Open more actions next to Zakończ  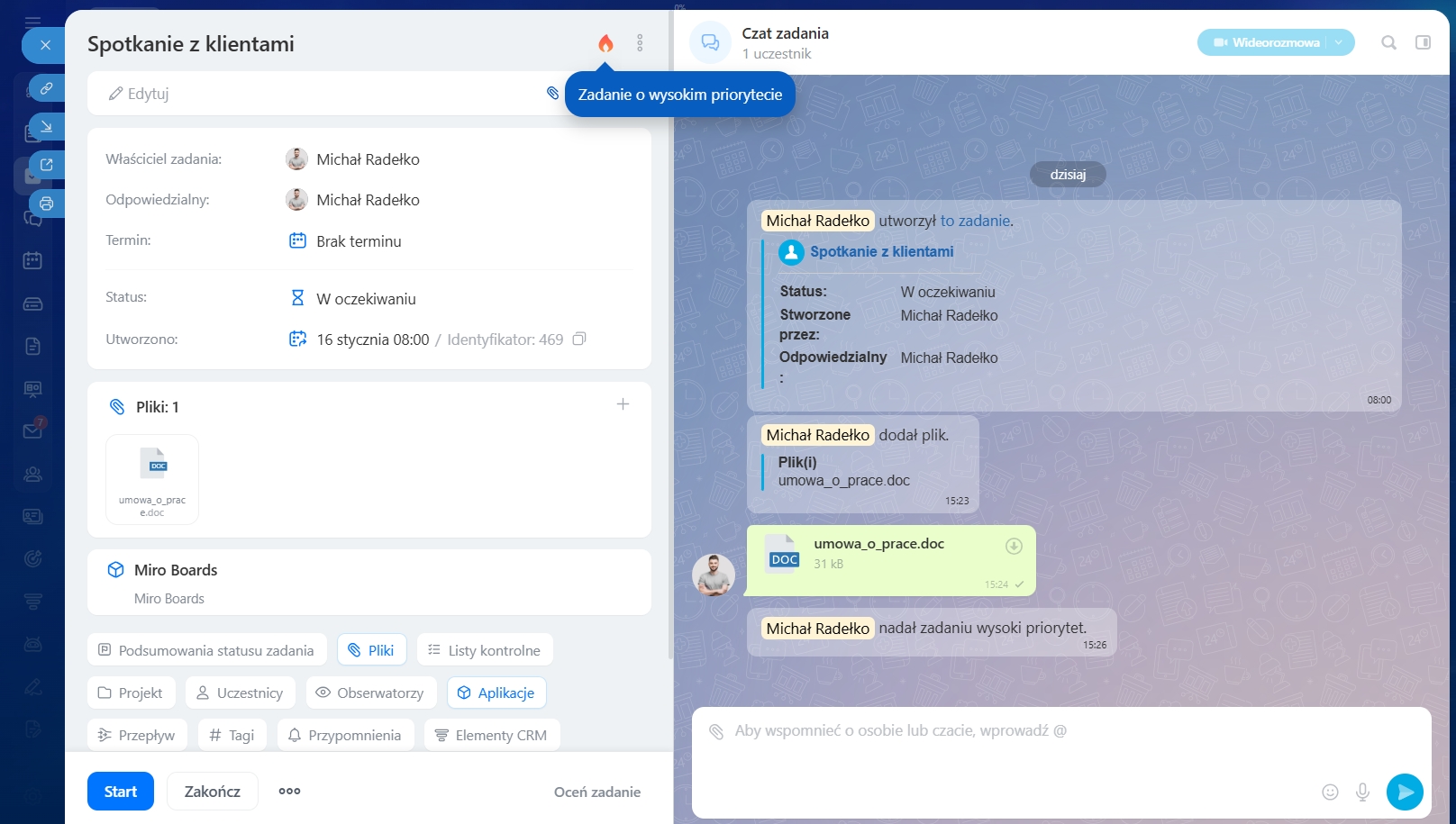(289, 792)
